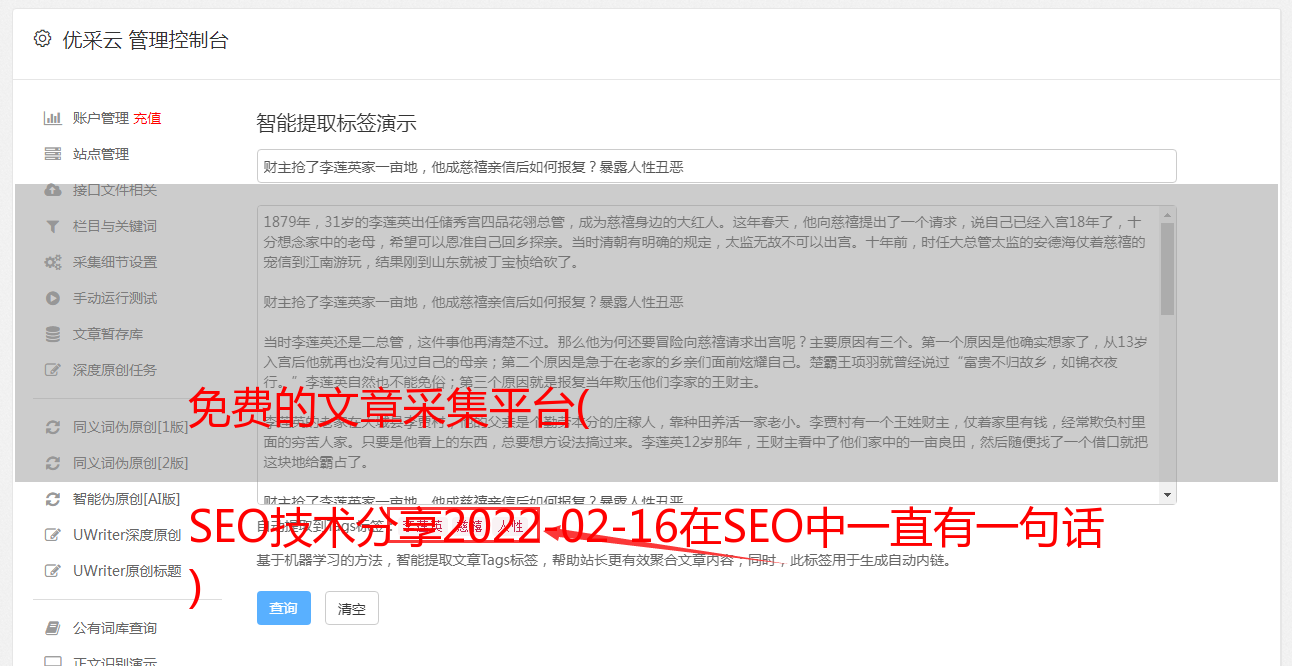The image size is (1292, 666).
Task: Click the play icon beside 手动运行测试
Action: coord(53,298)
